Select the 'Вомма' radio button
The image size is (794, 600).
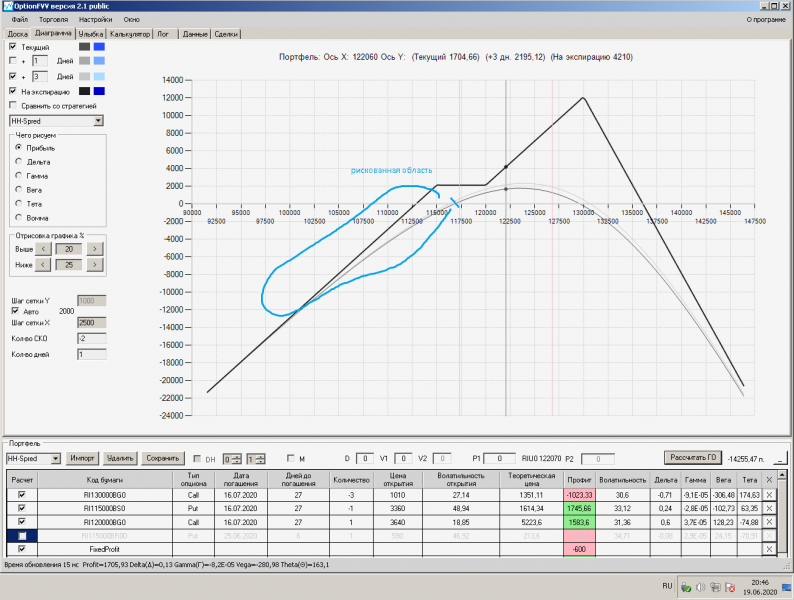pyautogui.click(x=19, y=217)
